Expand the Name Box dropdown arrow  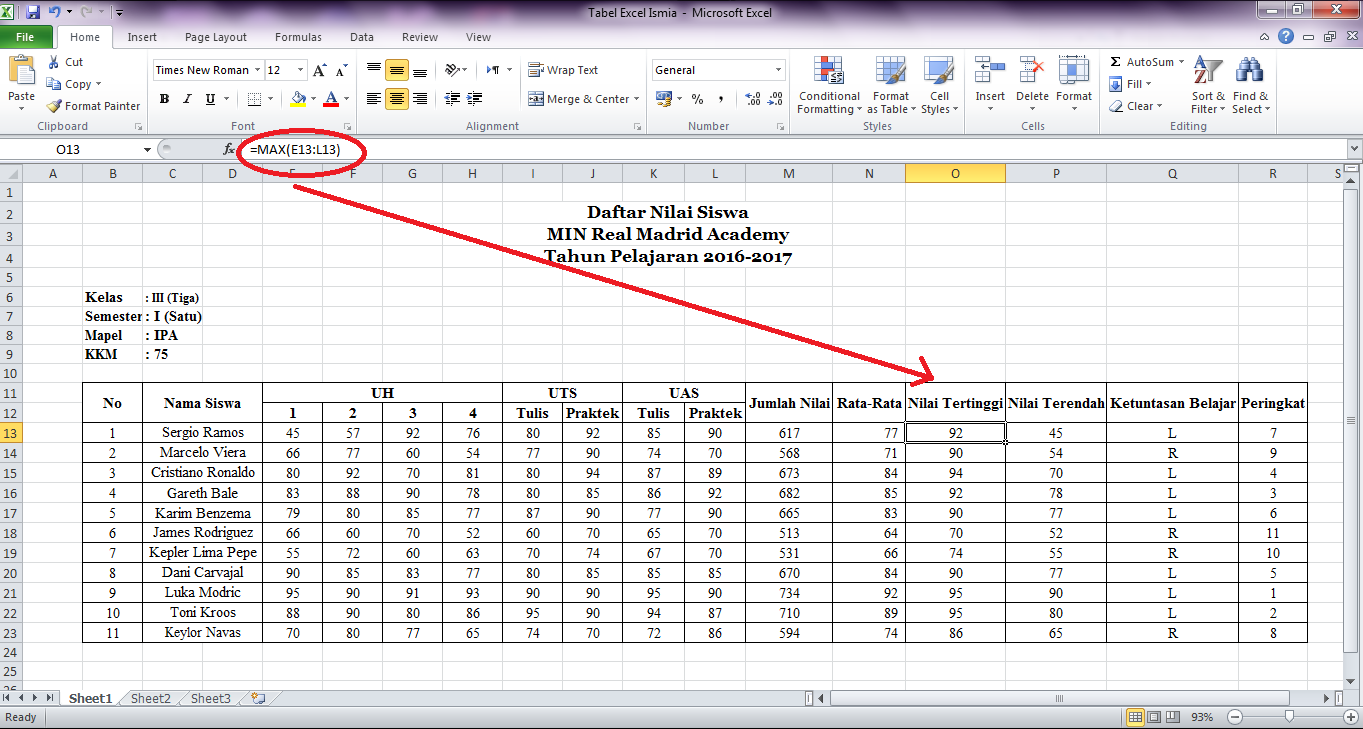point(148,149)
